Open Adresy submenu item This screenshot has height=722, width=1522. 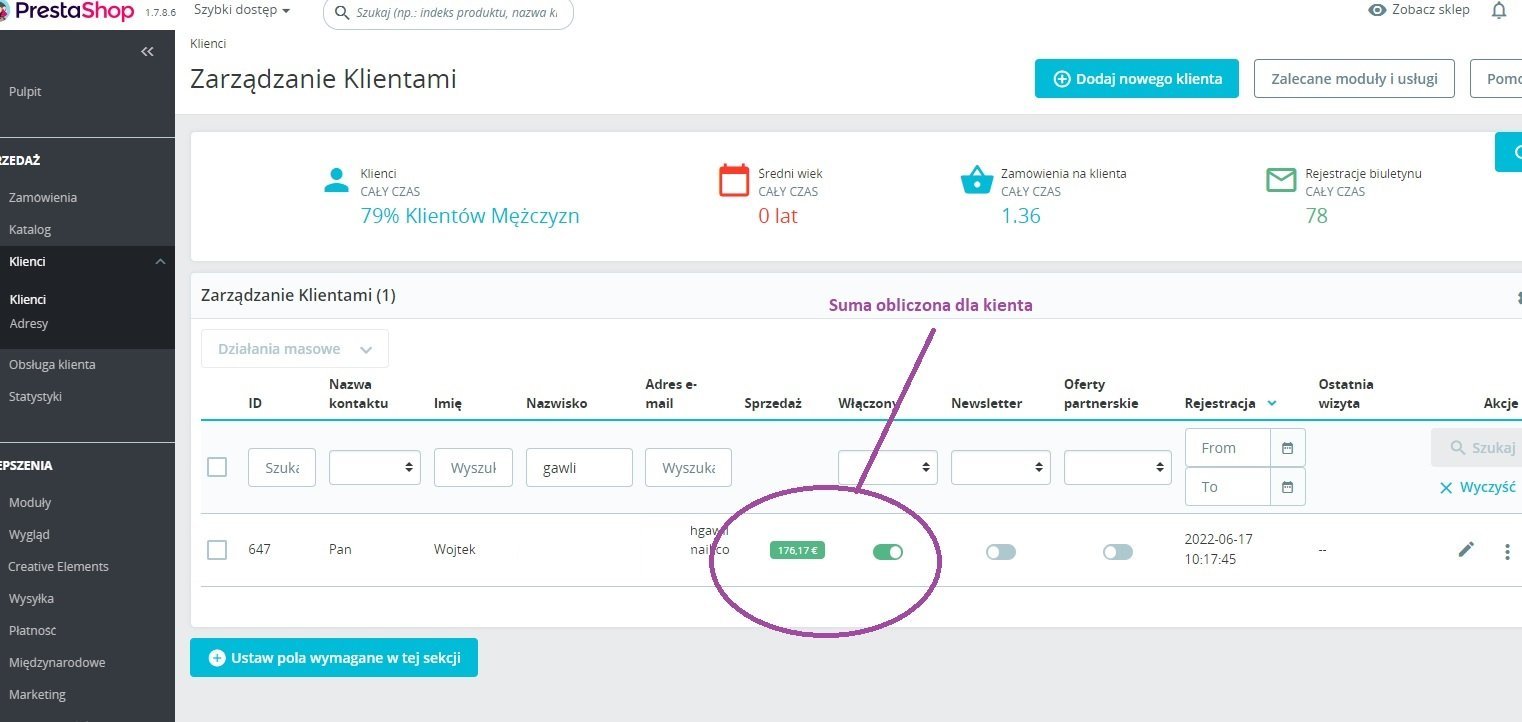pyautogui.click(x=29, y=324)
